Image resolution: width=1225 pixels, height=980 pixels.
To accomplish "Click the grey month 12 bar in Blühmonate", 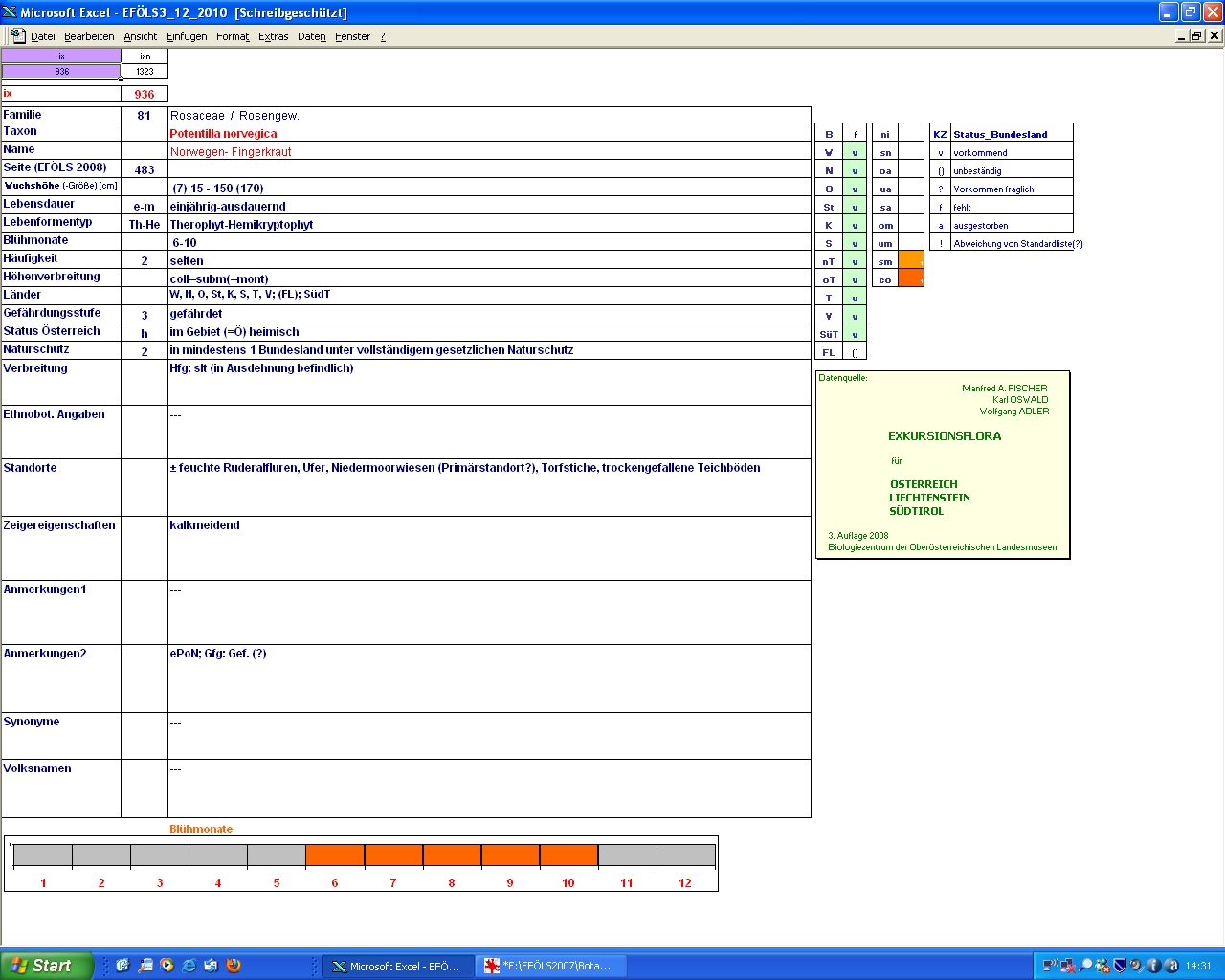I will (x=685, y=856).
